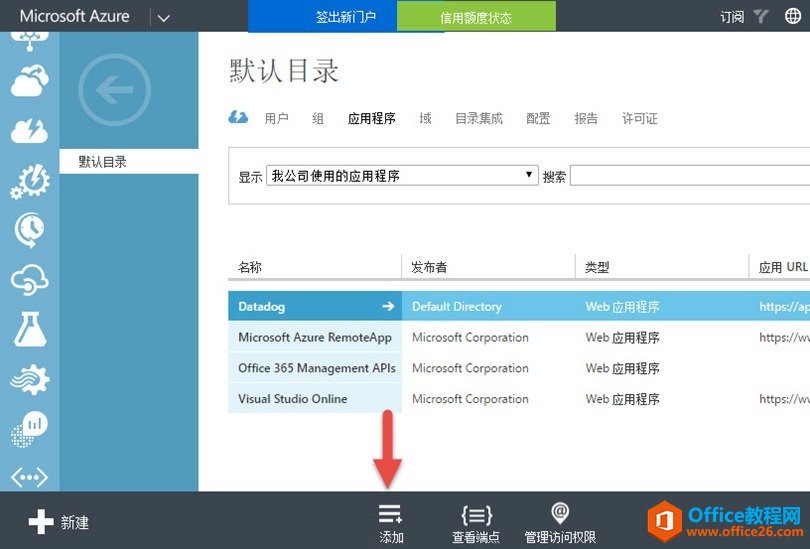Open the chart bubble insights sidebar icon
Image resolution: width=810 pixels, height=549 pixels.
29,429
